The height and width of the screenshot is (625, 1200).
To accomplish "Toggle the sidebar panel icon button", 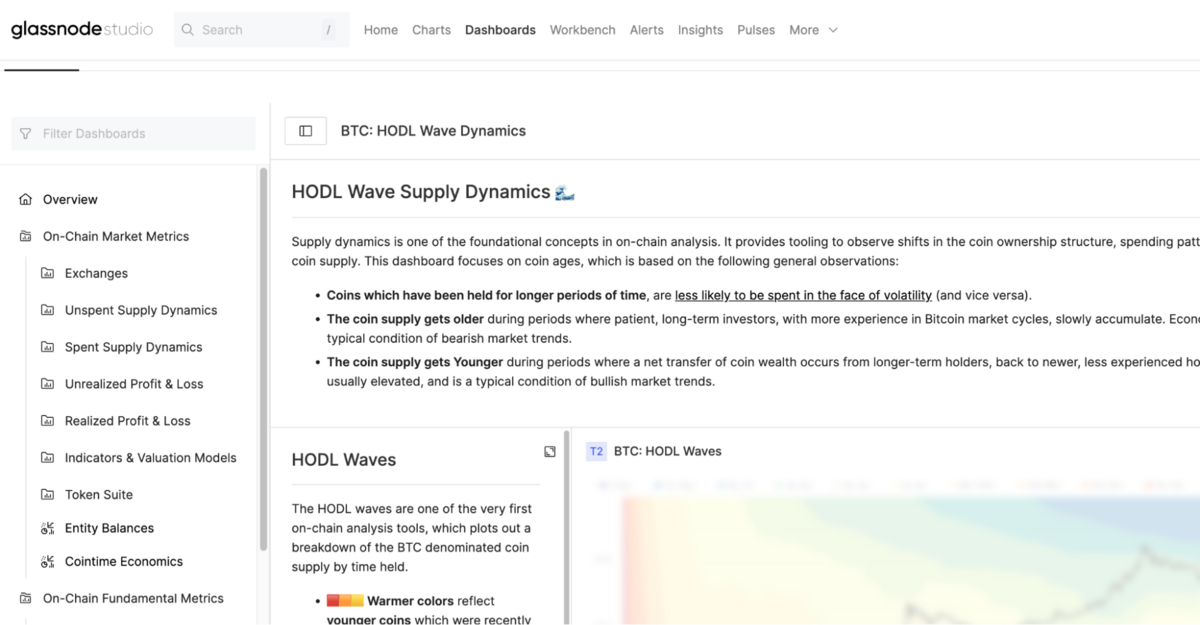I will 306,131.
